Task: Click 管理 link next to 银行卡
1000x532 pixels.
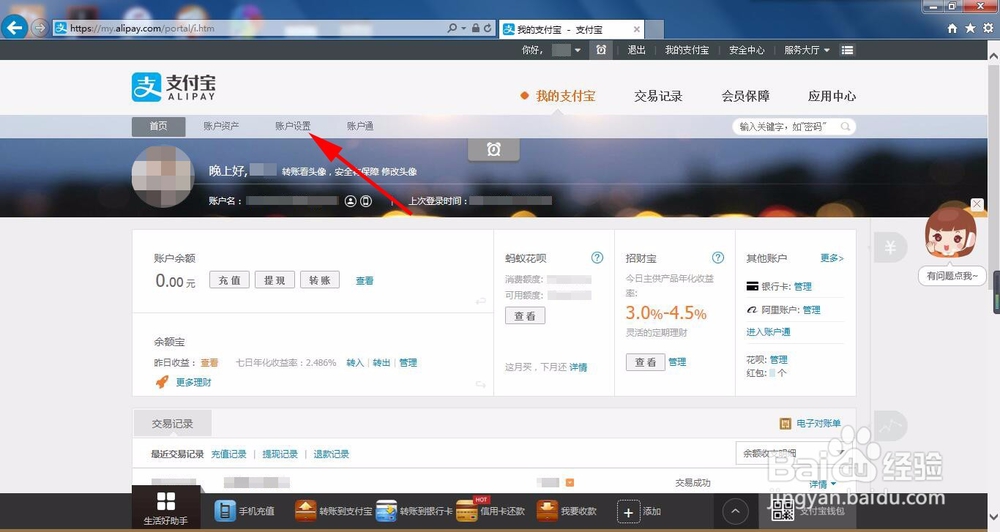Action: (x=803, y=286)
